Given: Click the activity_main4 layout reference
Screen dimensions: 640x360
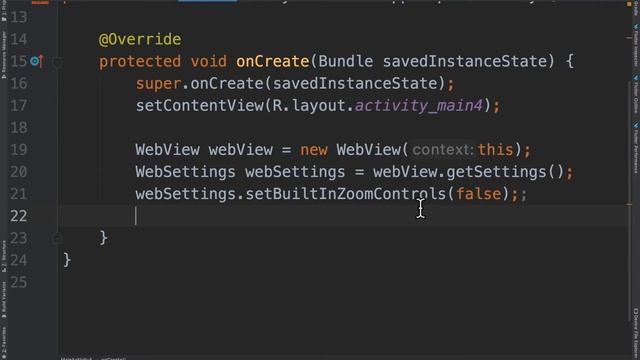Looking at the screenshot, I should (x=419, y=106).
